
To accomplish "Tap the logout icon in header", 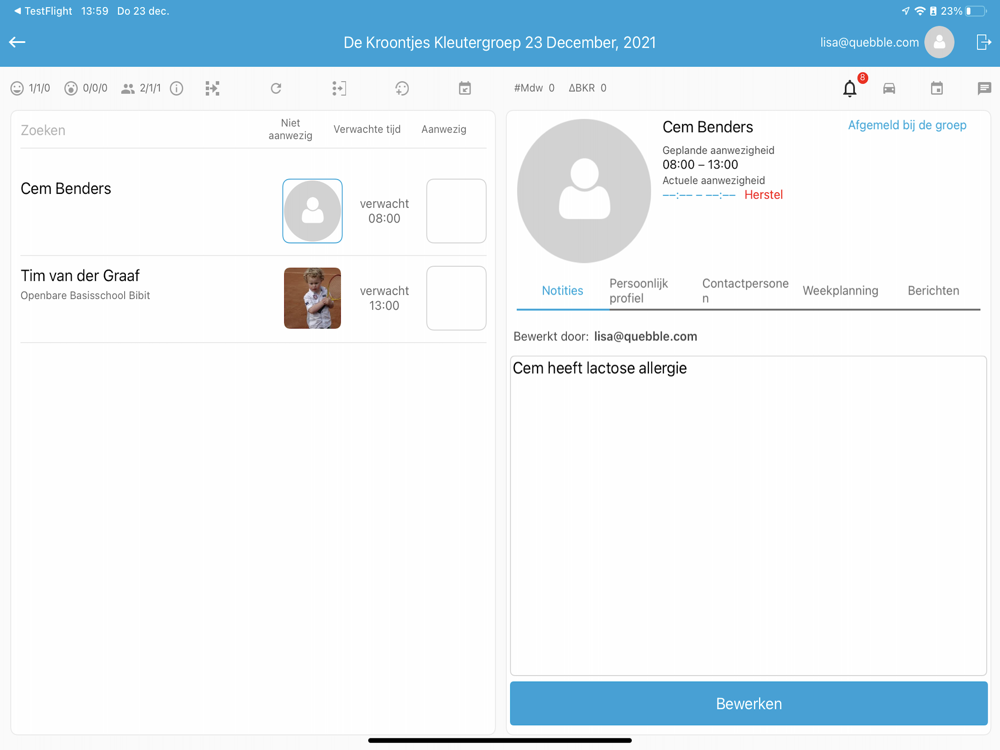I will click(983, 42).
